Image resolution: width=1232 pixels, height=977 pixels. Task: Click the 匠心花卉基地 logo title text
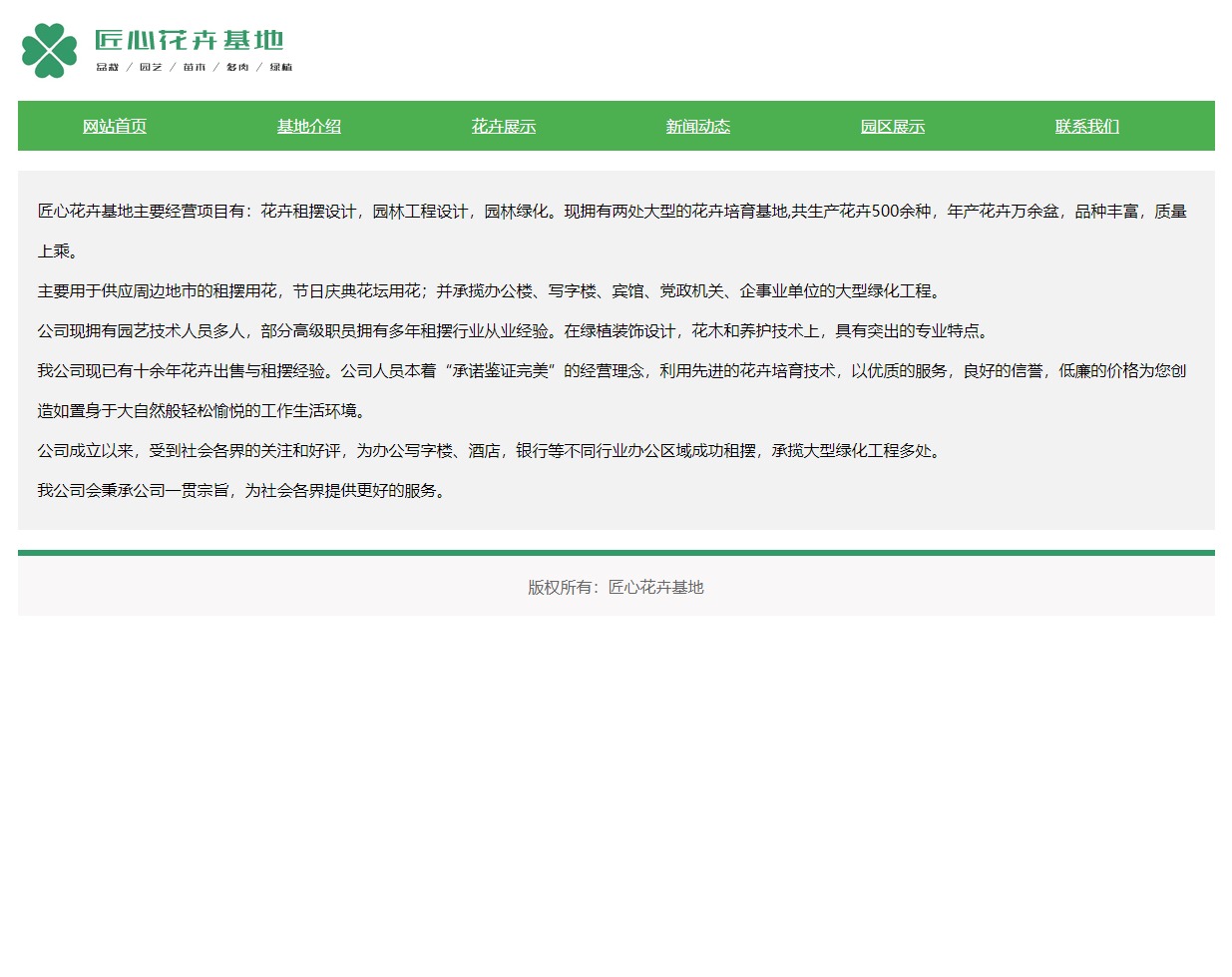[190, 40]
